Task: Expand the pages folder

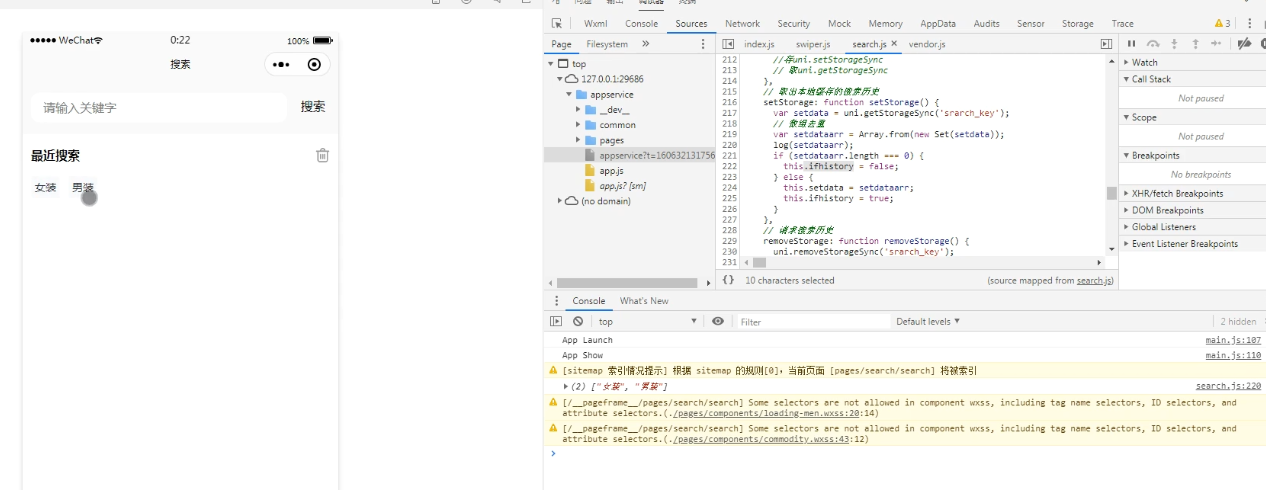Action: [578, 140]
